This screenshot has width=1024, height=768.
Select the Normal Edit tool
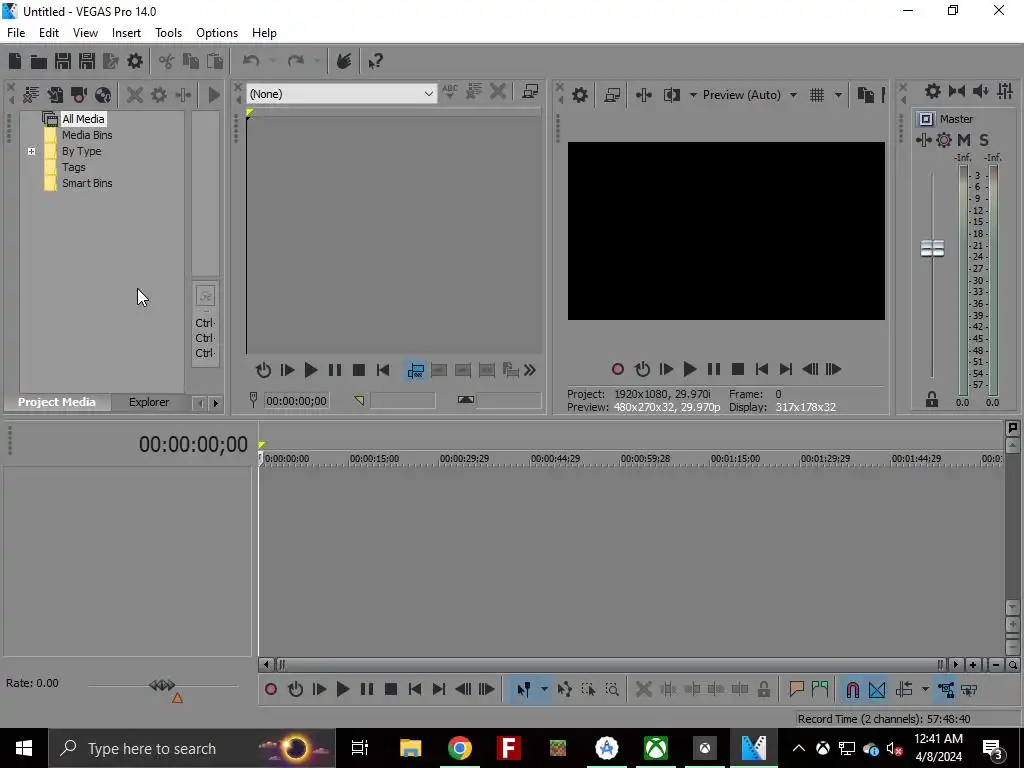click(523, 689)
